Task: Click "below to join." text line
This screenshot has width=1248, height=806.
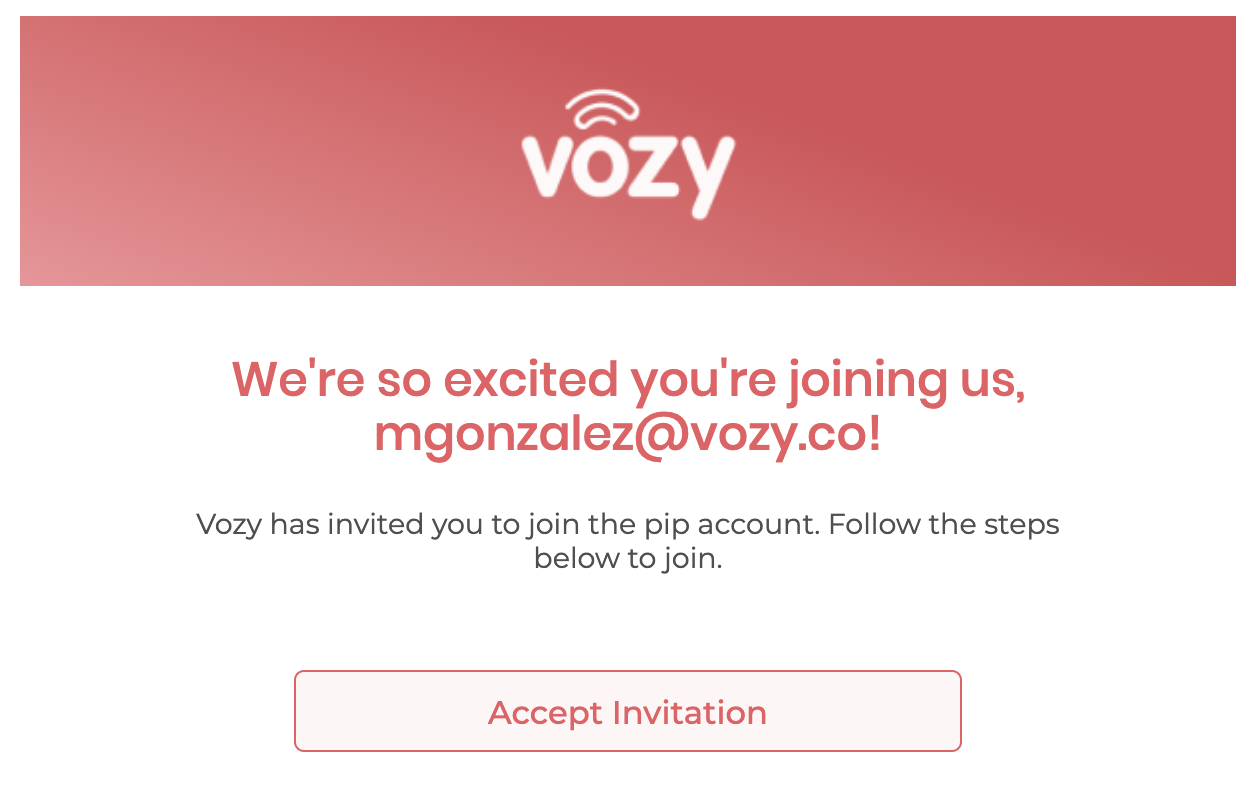Action: click(628, 558)
